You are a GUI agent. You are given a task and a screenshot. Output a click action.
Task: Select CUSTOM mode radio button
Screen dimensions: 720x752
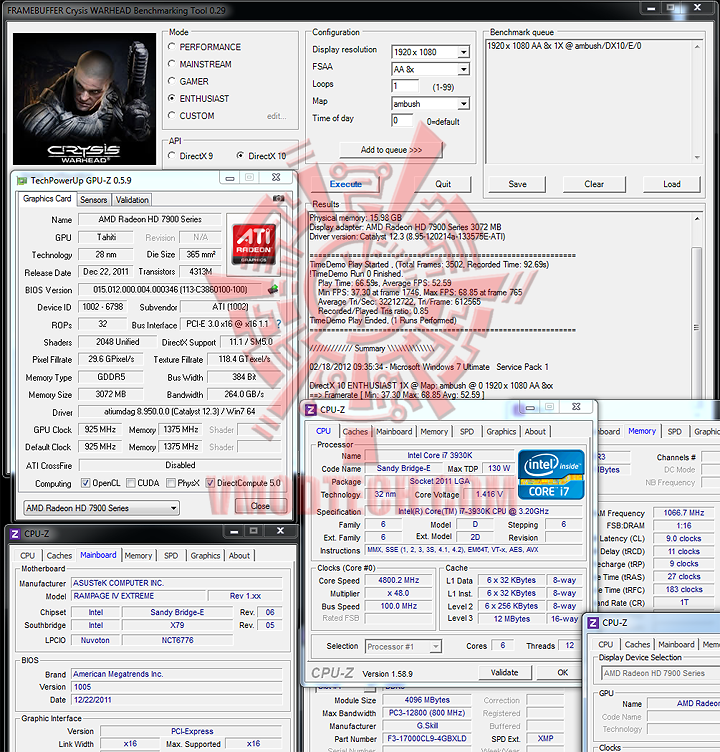pyautogui.click(x=172, y=116)
